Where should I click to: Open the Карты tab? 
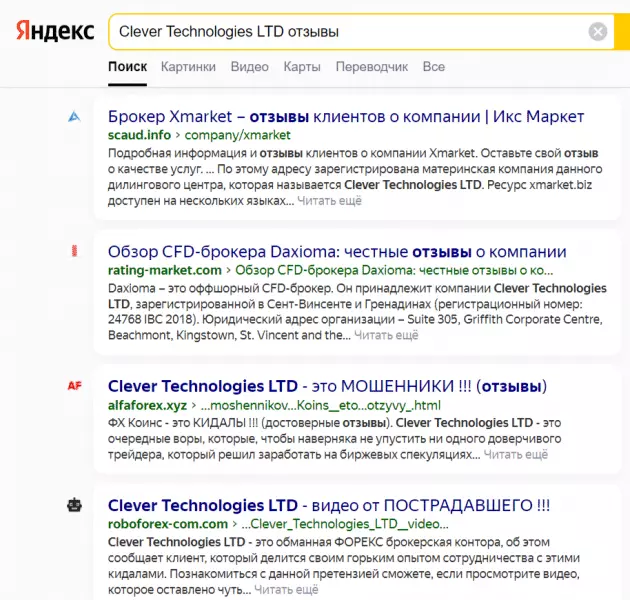click(x=302, y=67)
